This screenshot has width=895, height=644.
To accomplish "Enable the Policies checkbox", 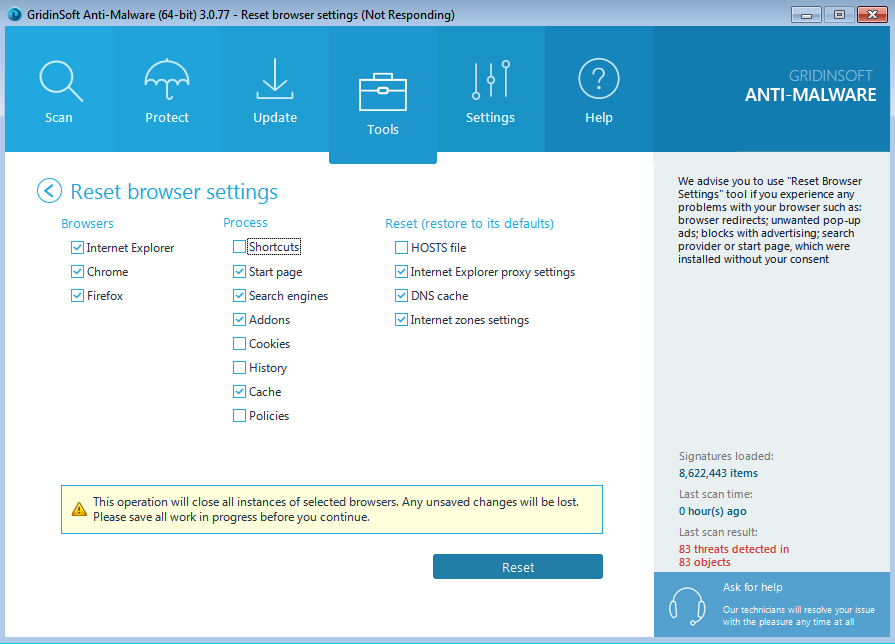I will tap(239, 416).
